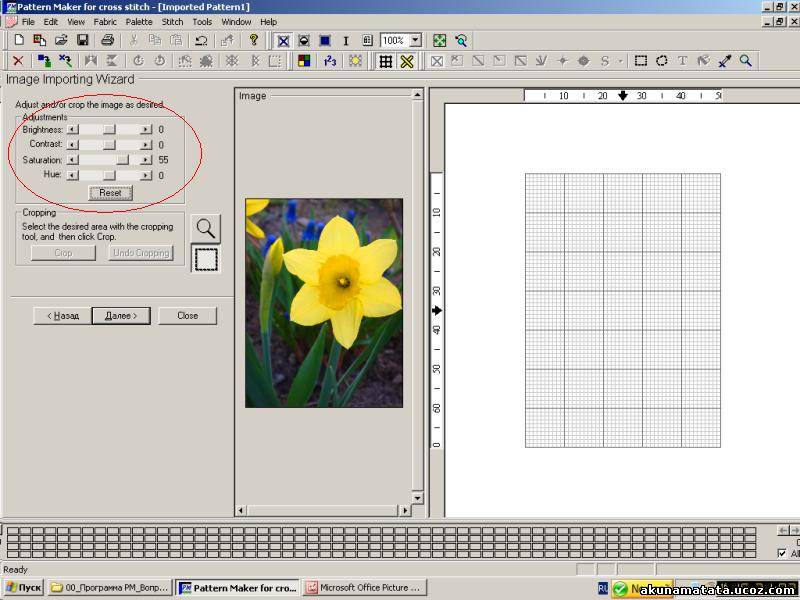Select the yellow full cross stitch icon
This screenshot has height=600, width=800.
[x=407, y=62]
